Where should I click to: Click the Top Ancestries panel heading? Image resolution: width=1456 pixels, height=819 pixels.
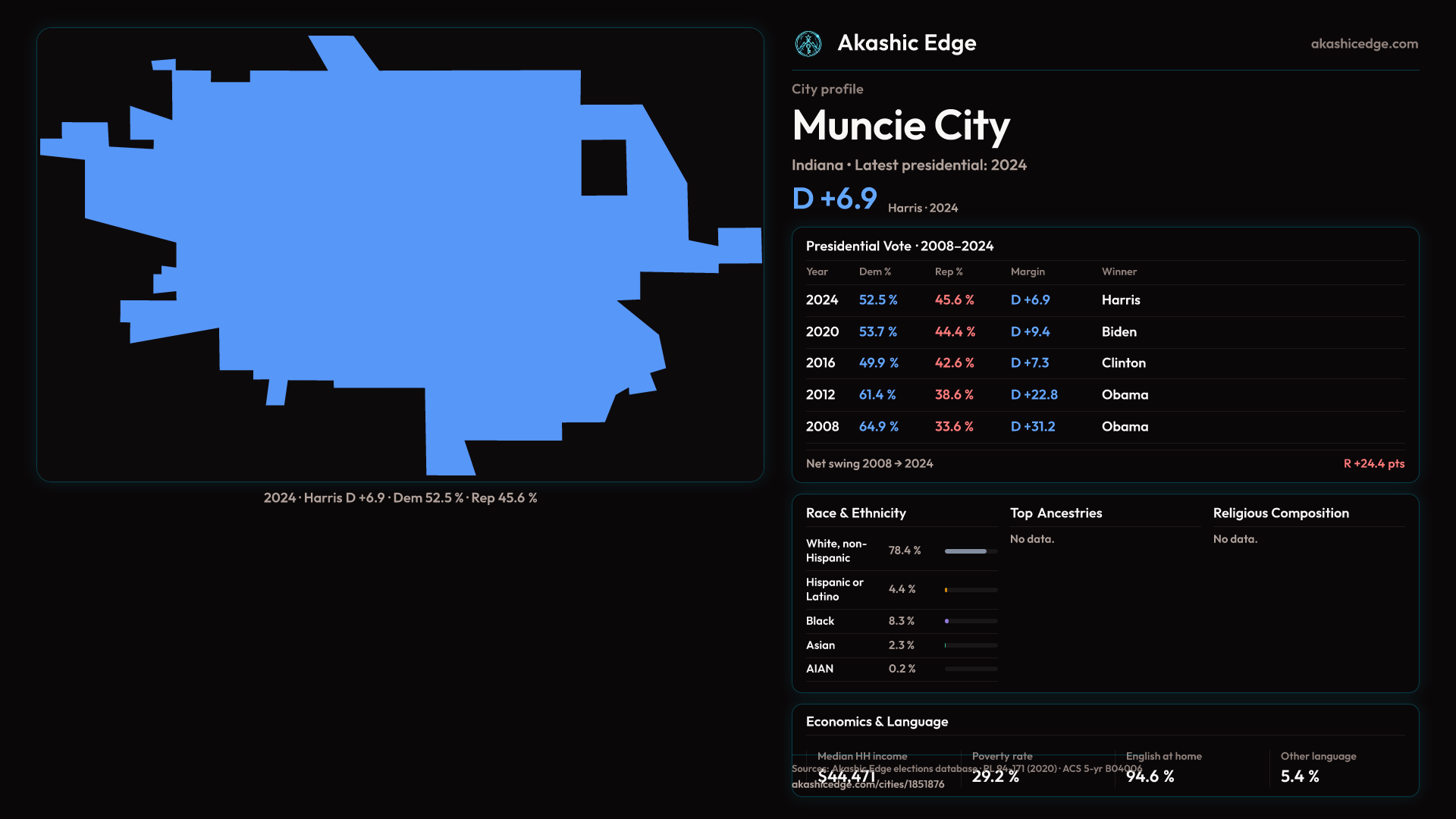point(1056,513)
